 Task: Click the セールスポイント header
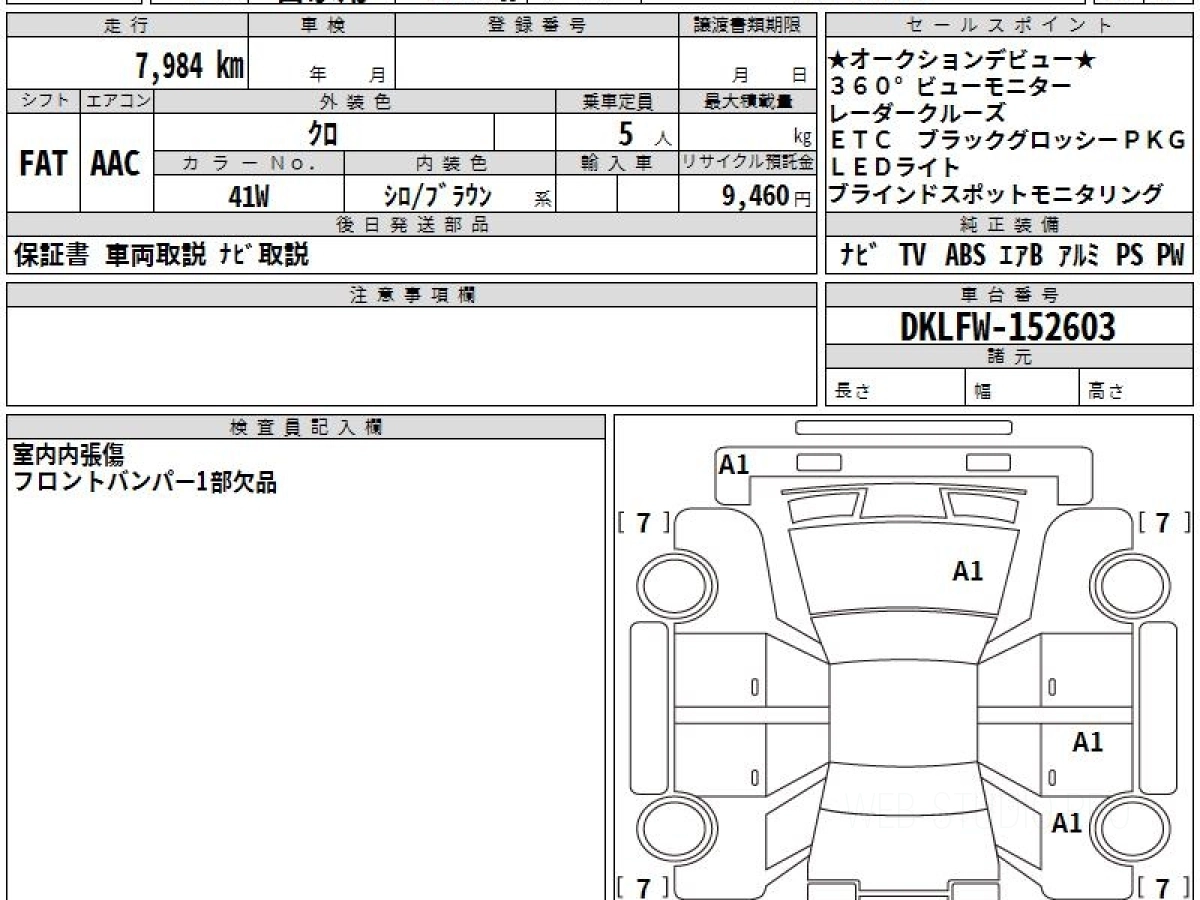(1009, 26)
